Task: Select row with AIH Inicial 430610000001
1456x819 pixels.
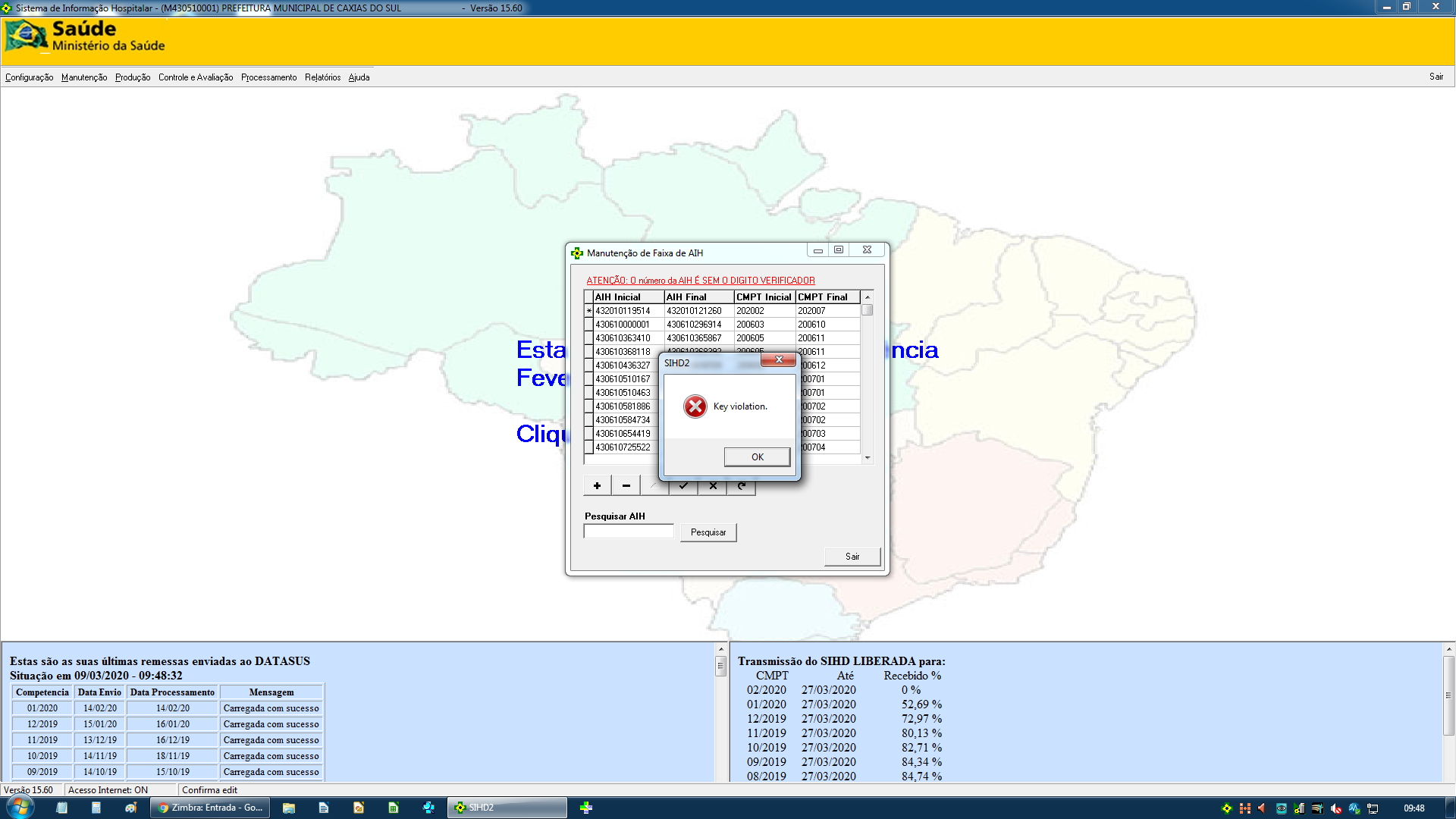Action: click(x=623, y=325)
